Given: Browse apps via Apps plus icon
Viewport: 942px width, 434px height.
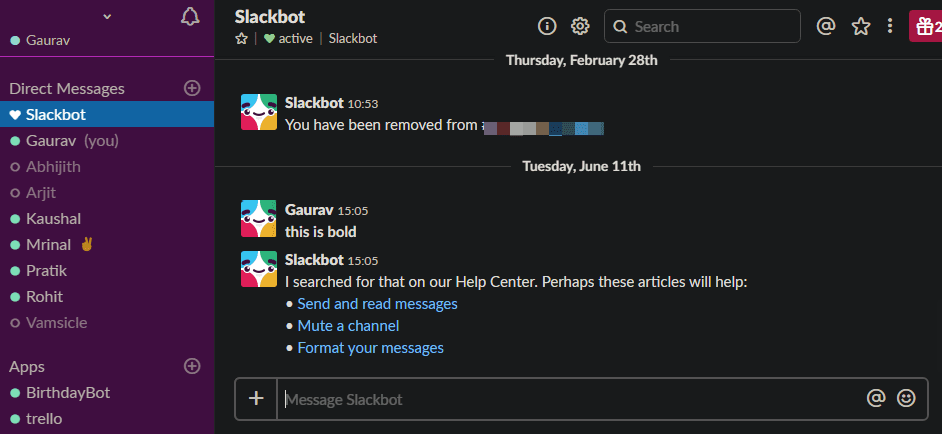Looking at the screenshot, I should [192, 366].
